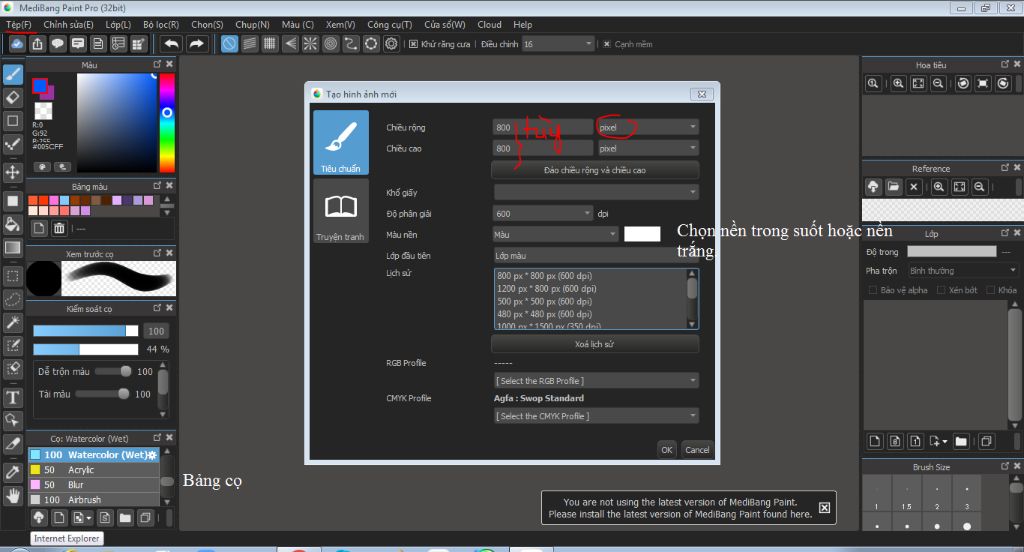Click OK in the new image dialog
The image size is (1024, 552).
point(667,449)
